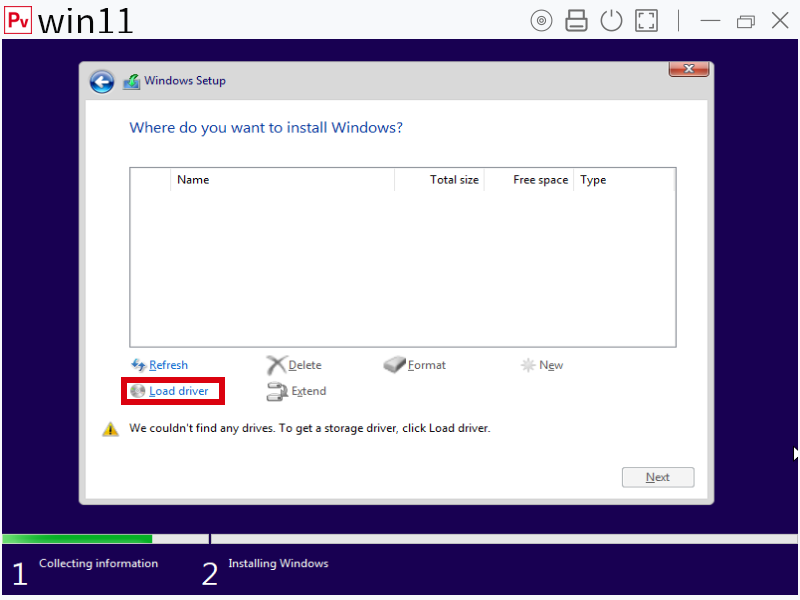Viewport: 800px width, 600px height.
Task: Toggle fullscreen with the expand icon
Action: [646, 21]
